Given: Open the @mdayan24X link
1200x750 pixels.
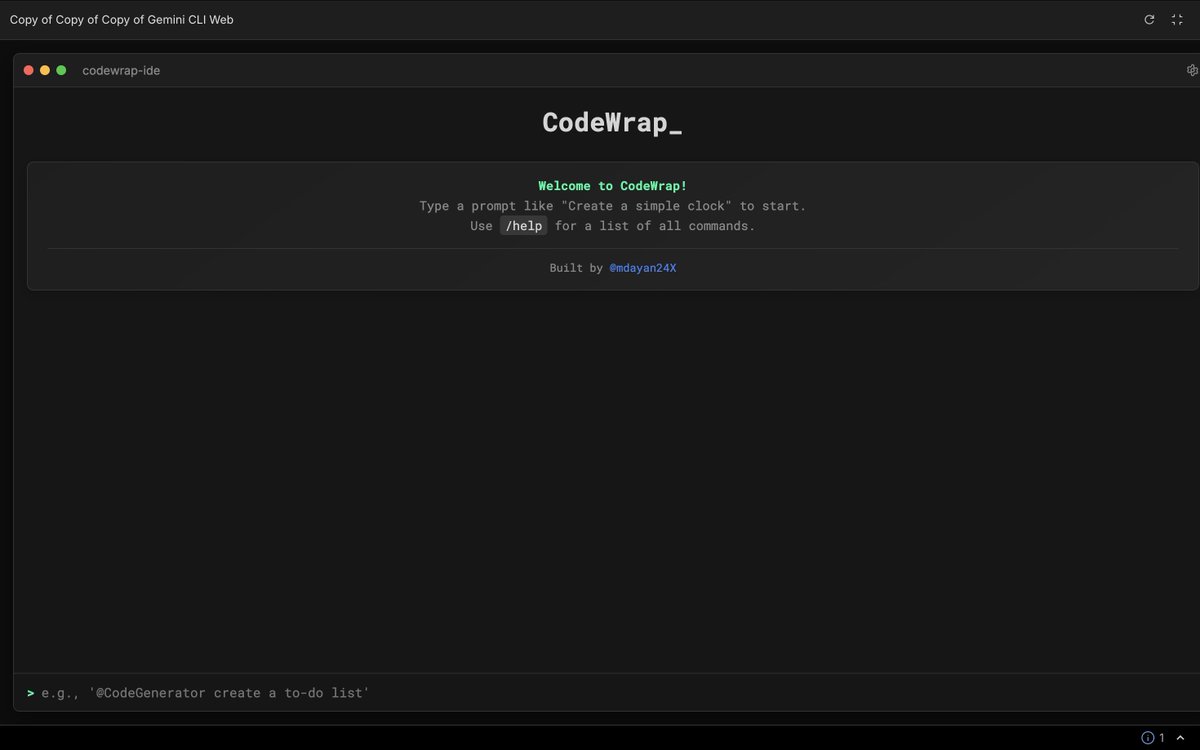Looking at the screenshot, I should point(643,268).
